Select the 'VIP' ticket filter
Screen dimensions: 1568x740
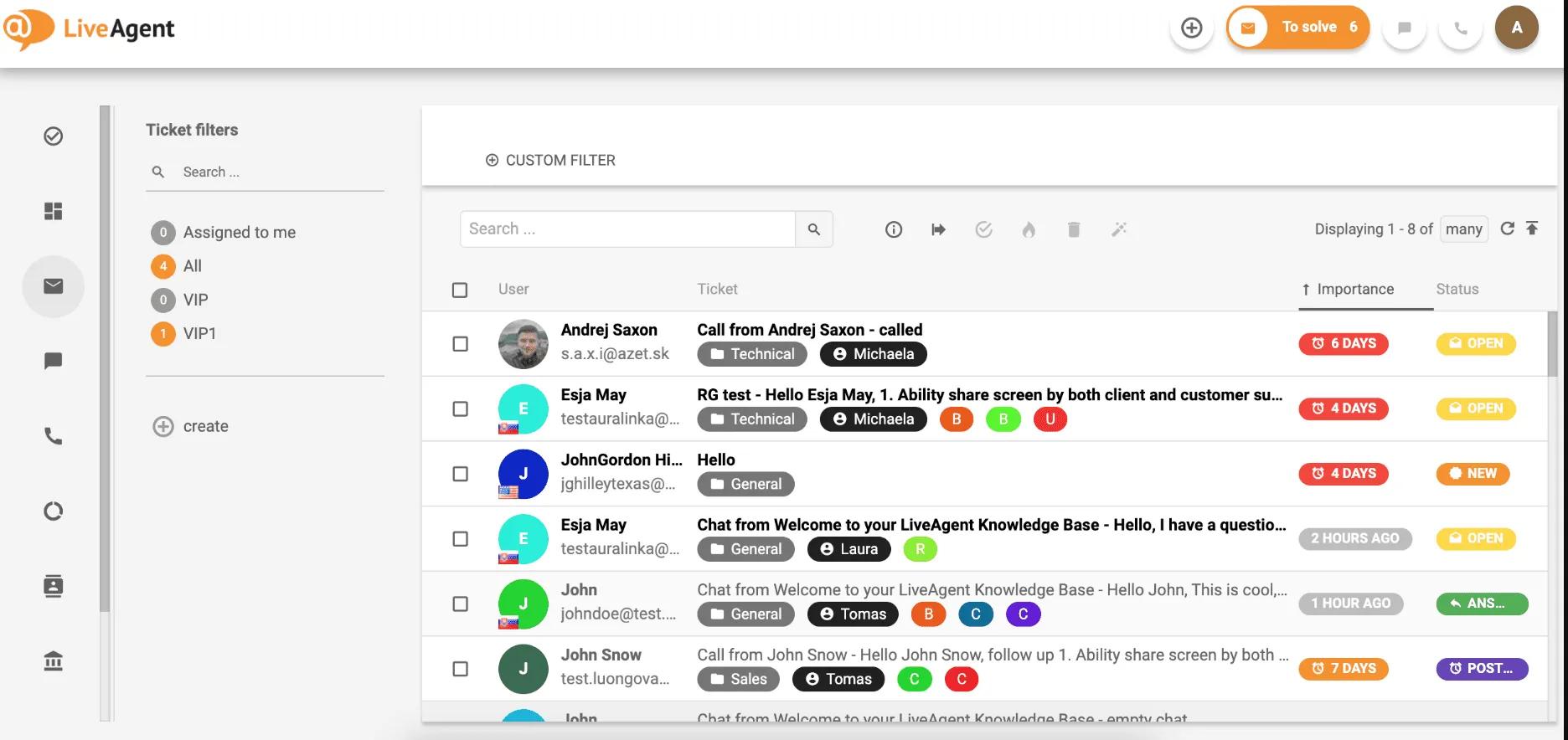[x=180, y=300]
